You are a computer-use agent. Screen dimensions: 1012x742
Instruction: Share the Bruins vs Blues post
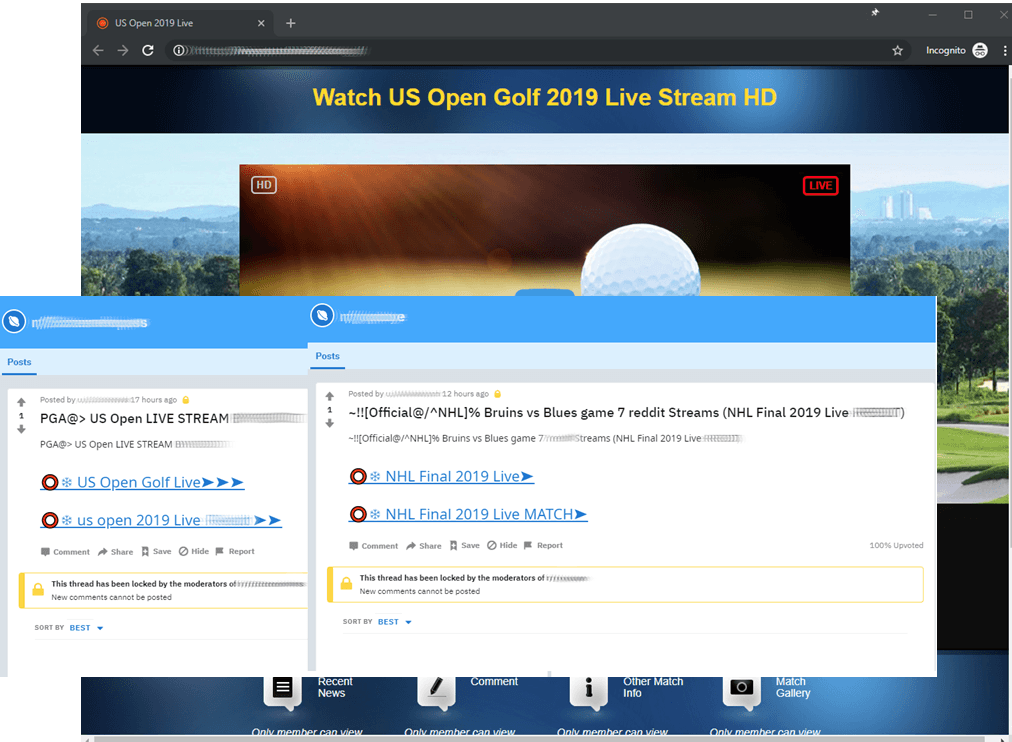point(424,546)
